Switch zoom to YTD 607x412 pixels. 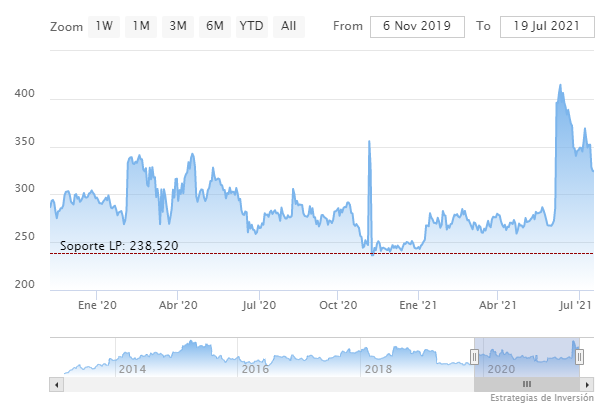251,26
